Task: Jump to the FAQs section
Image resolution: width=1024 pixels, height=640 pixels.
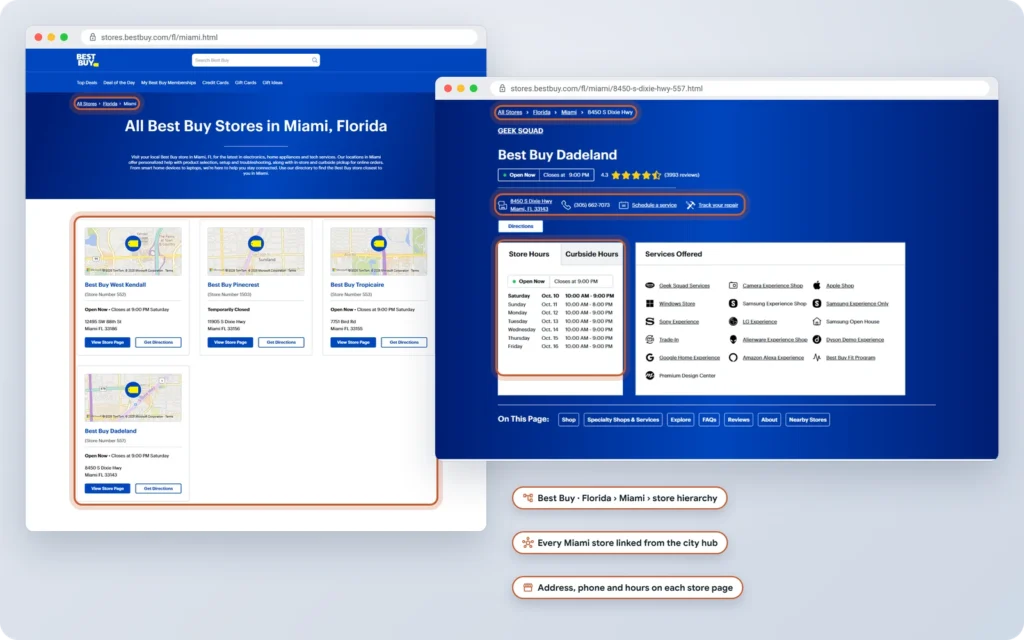Action: [709, 420]
